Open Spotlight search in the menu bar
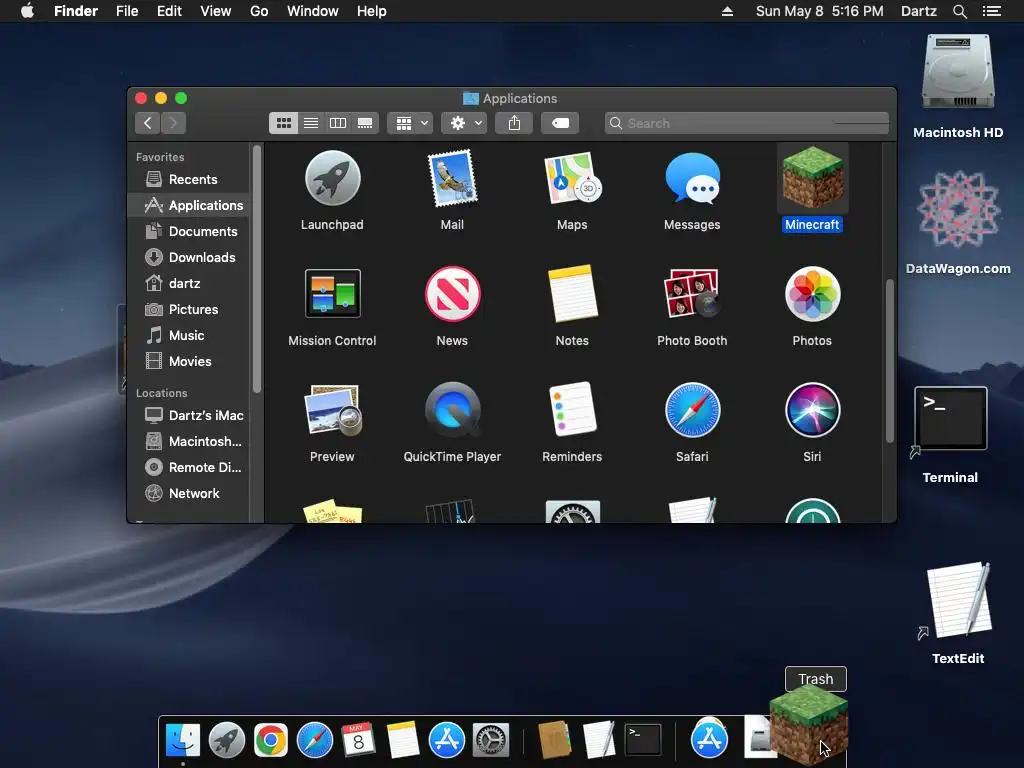Image resolution: width=1024 pixels, height=768 pixels. coord(959,11)
